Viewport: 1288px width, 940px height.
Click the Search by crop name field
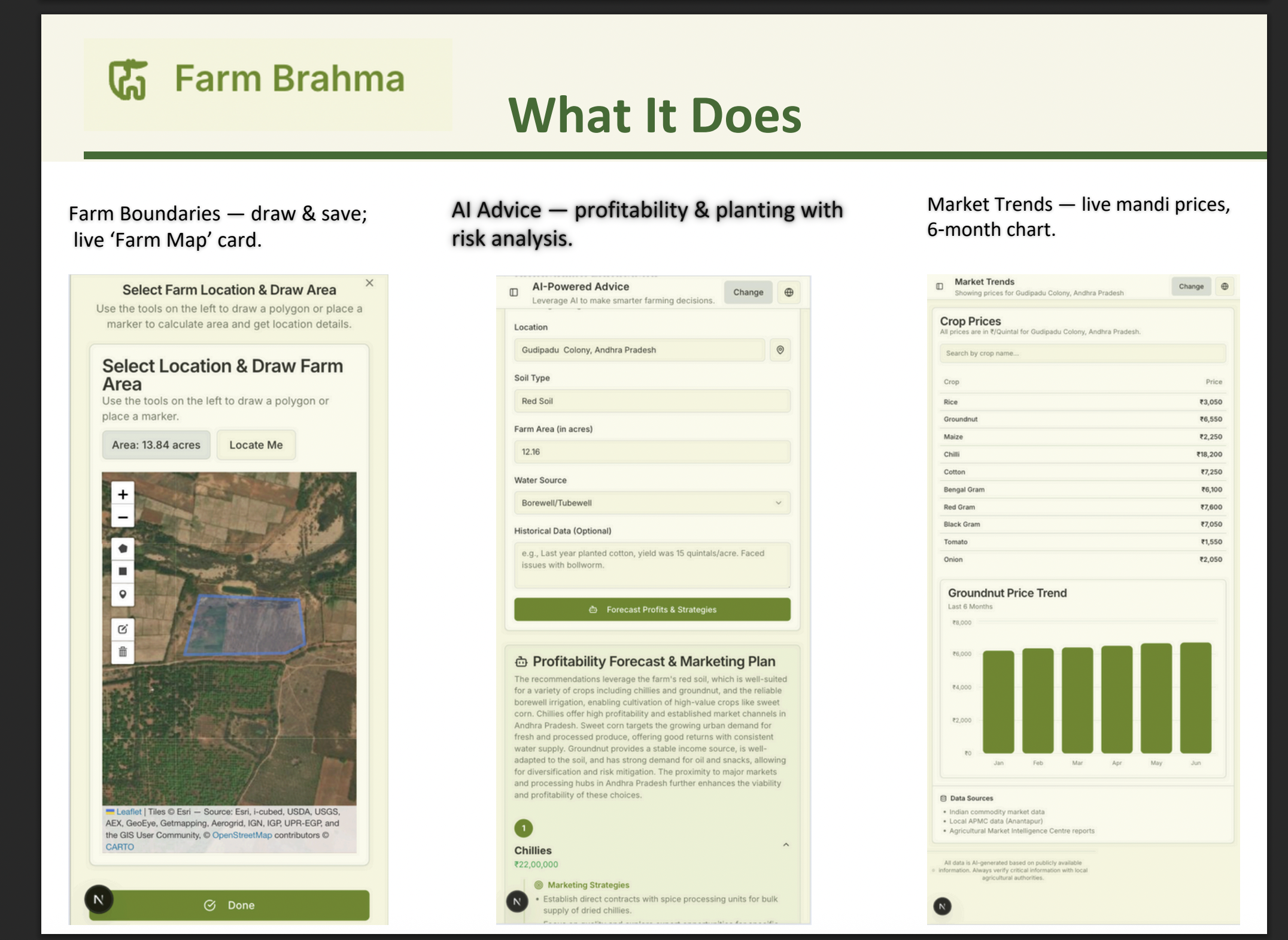[x=1082, y=353]
